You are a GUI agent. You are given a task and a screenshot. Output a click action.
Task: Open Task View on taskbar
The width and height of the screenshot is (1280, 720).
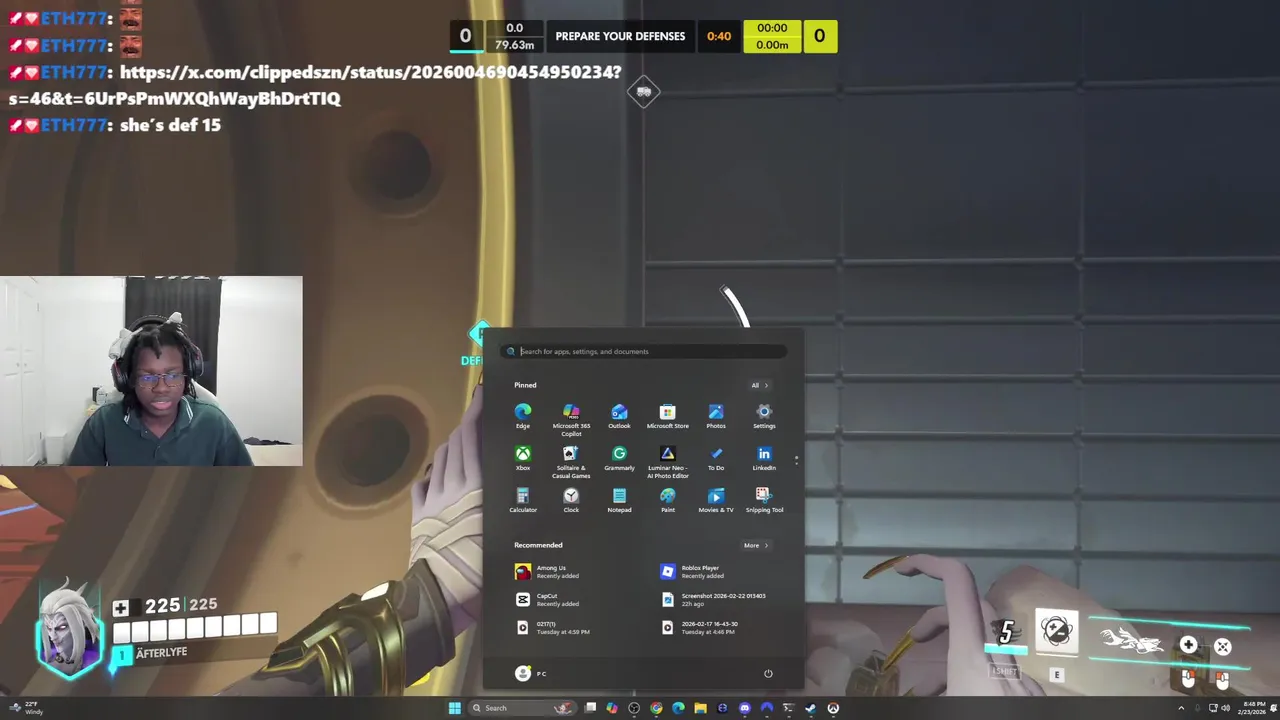(x=591, y=708)
